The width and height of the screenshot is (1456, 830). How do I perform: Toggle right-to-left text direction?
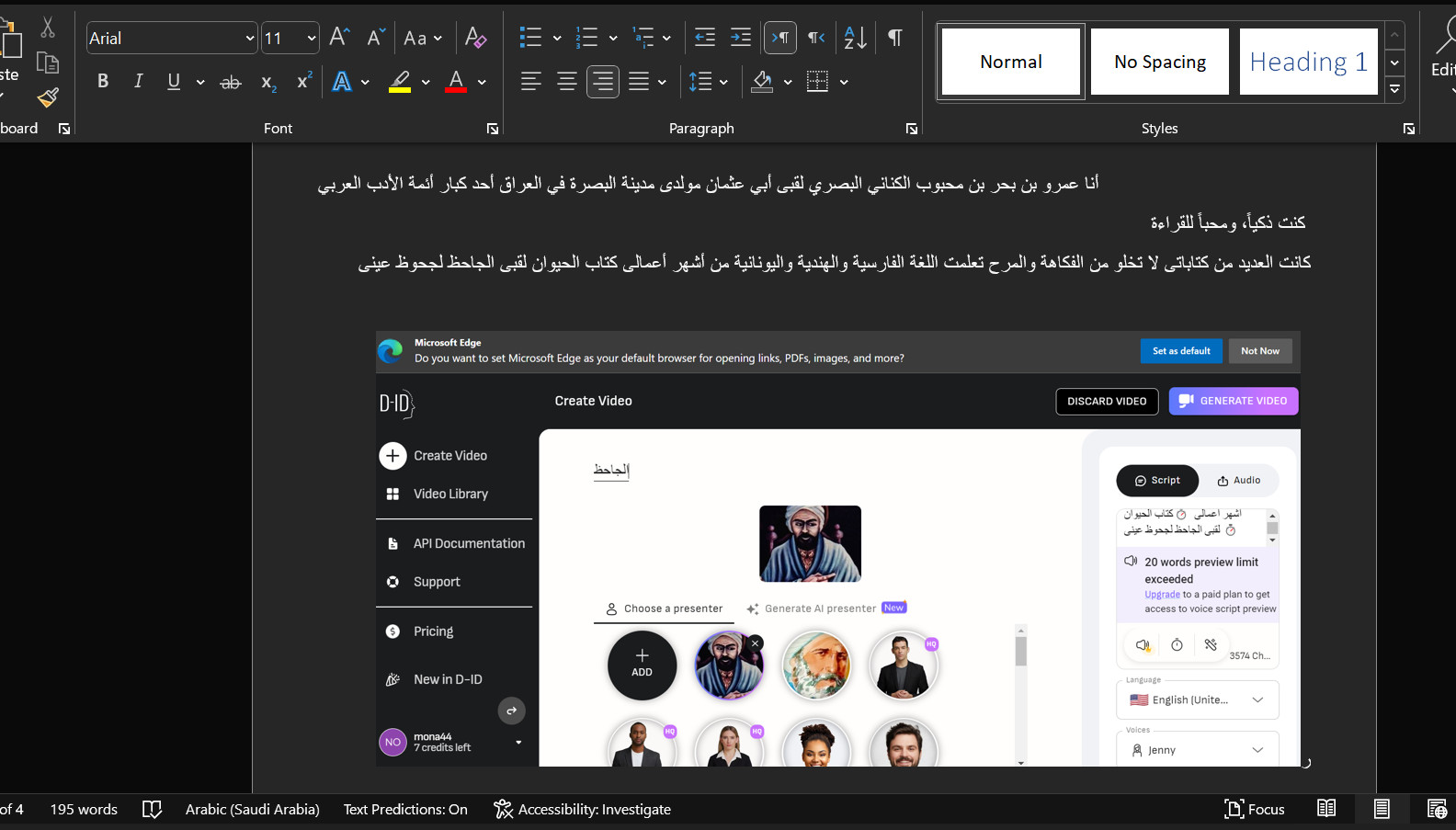pyautogui.click(x=816, y=38)
